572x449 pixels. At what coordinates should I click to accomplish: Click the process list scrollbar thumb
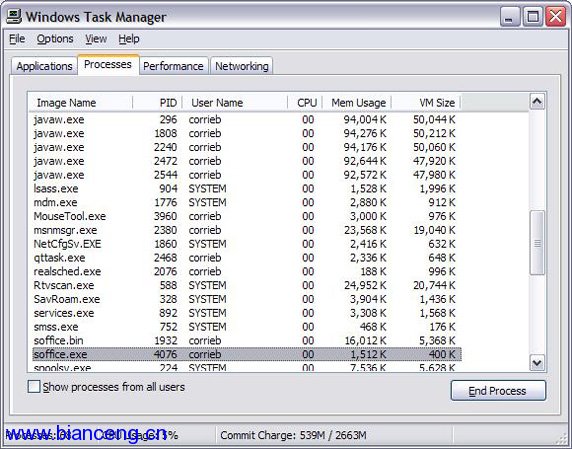click(537, 243)
